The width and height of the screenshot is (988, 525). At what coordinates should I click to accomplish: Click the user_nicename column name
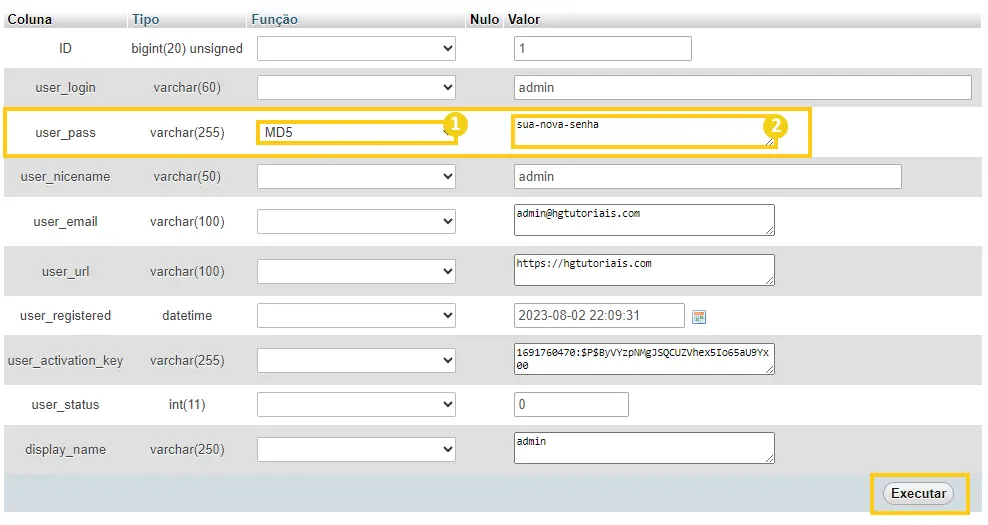[66, 176]
